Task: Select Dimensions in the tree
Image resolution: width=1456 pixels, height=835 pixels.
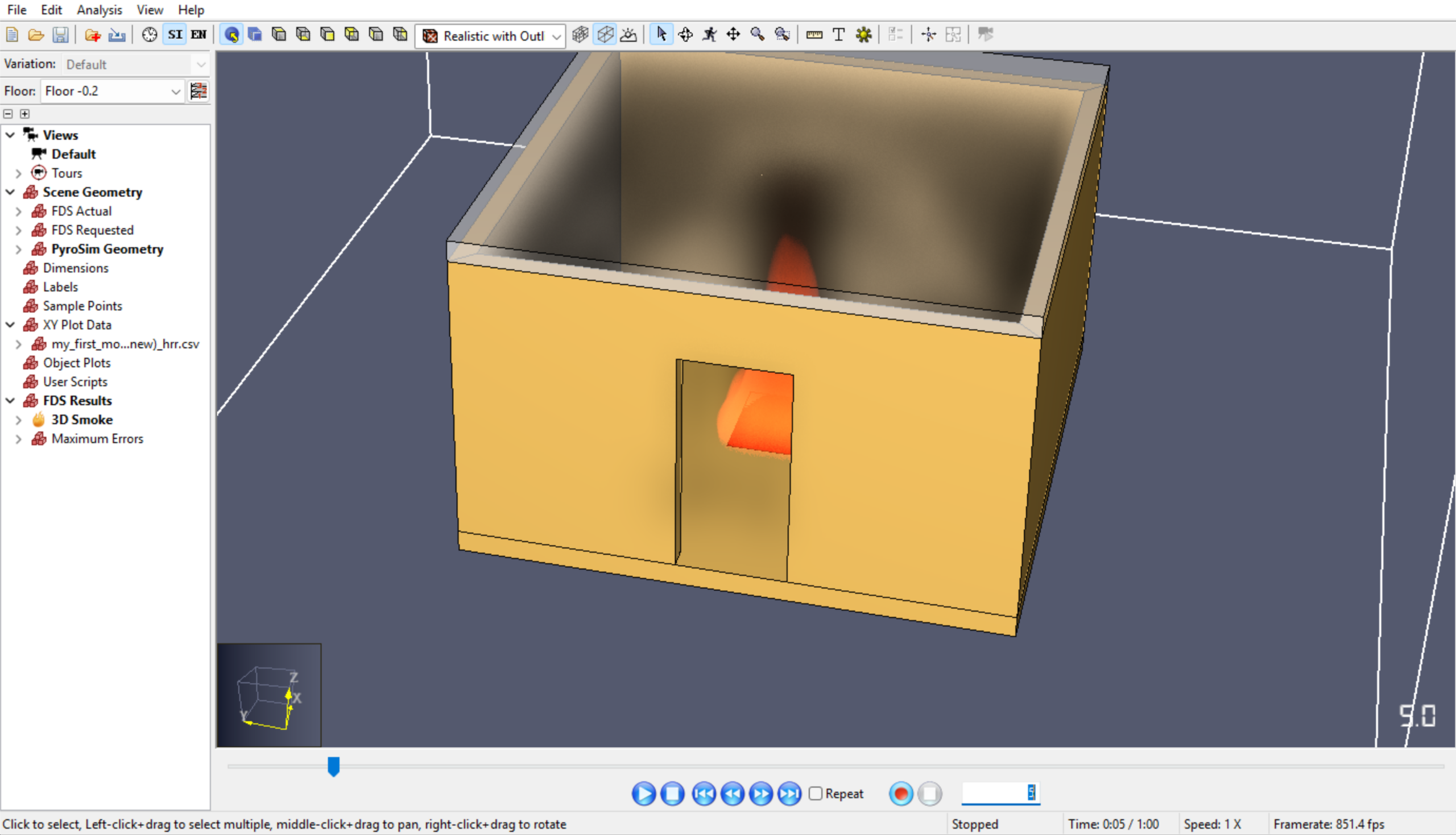Action: click(x=75, y=268)
